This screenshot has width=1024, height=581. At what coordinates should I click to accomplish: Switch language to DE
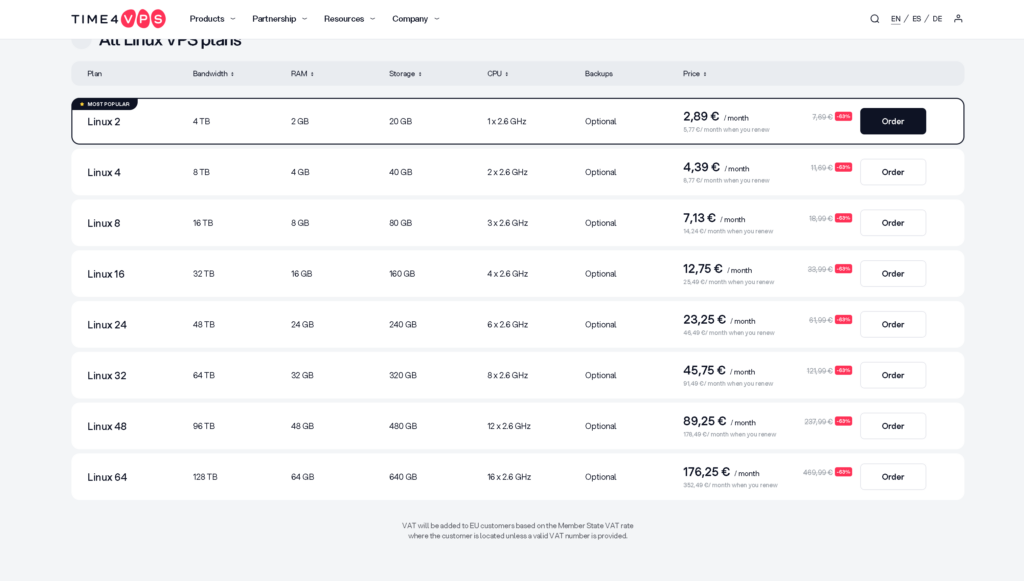[937, 19]
